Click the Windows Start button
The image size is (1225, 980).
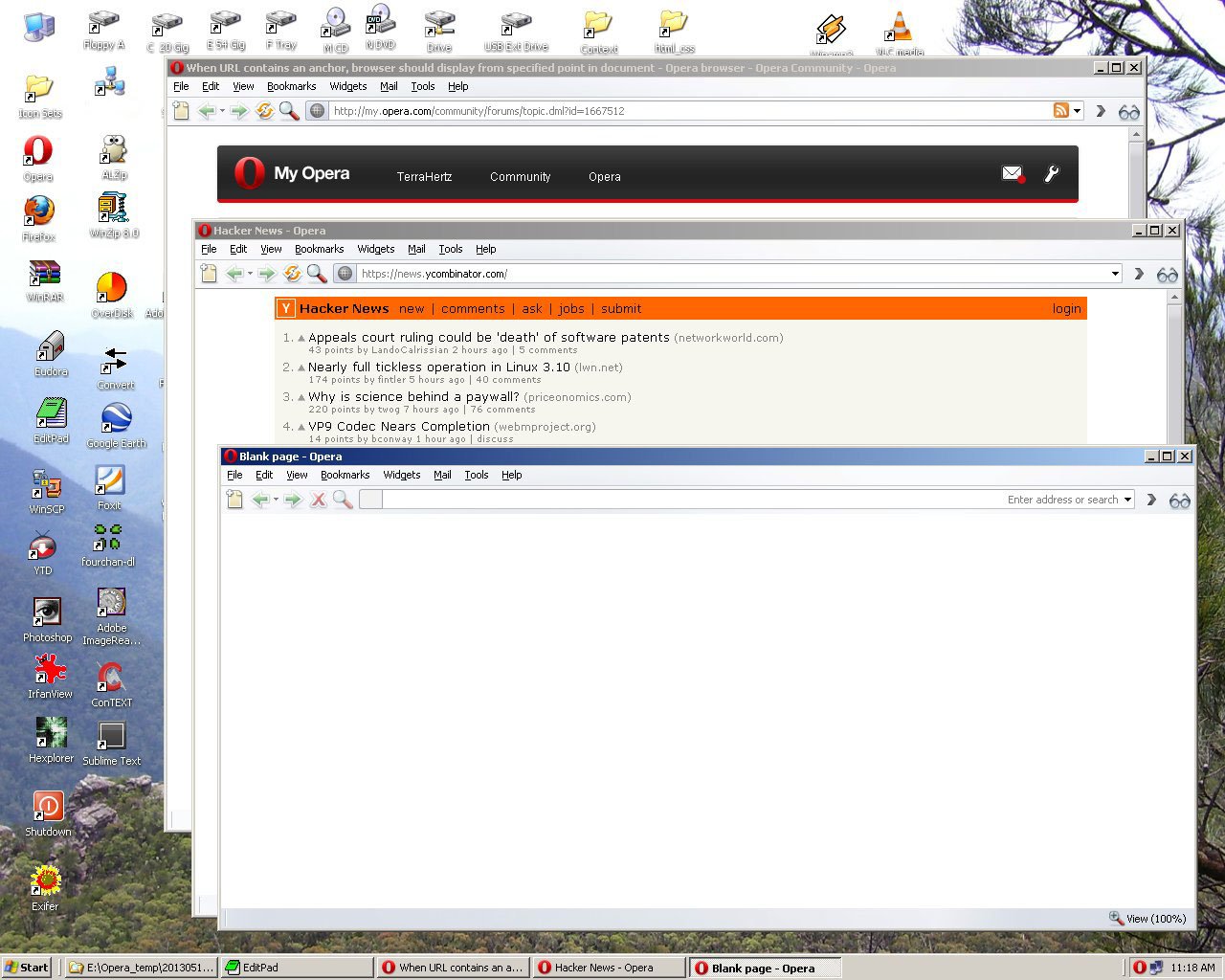(x=27, y=968)
